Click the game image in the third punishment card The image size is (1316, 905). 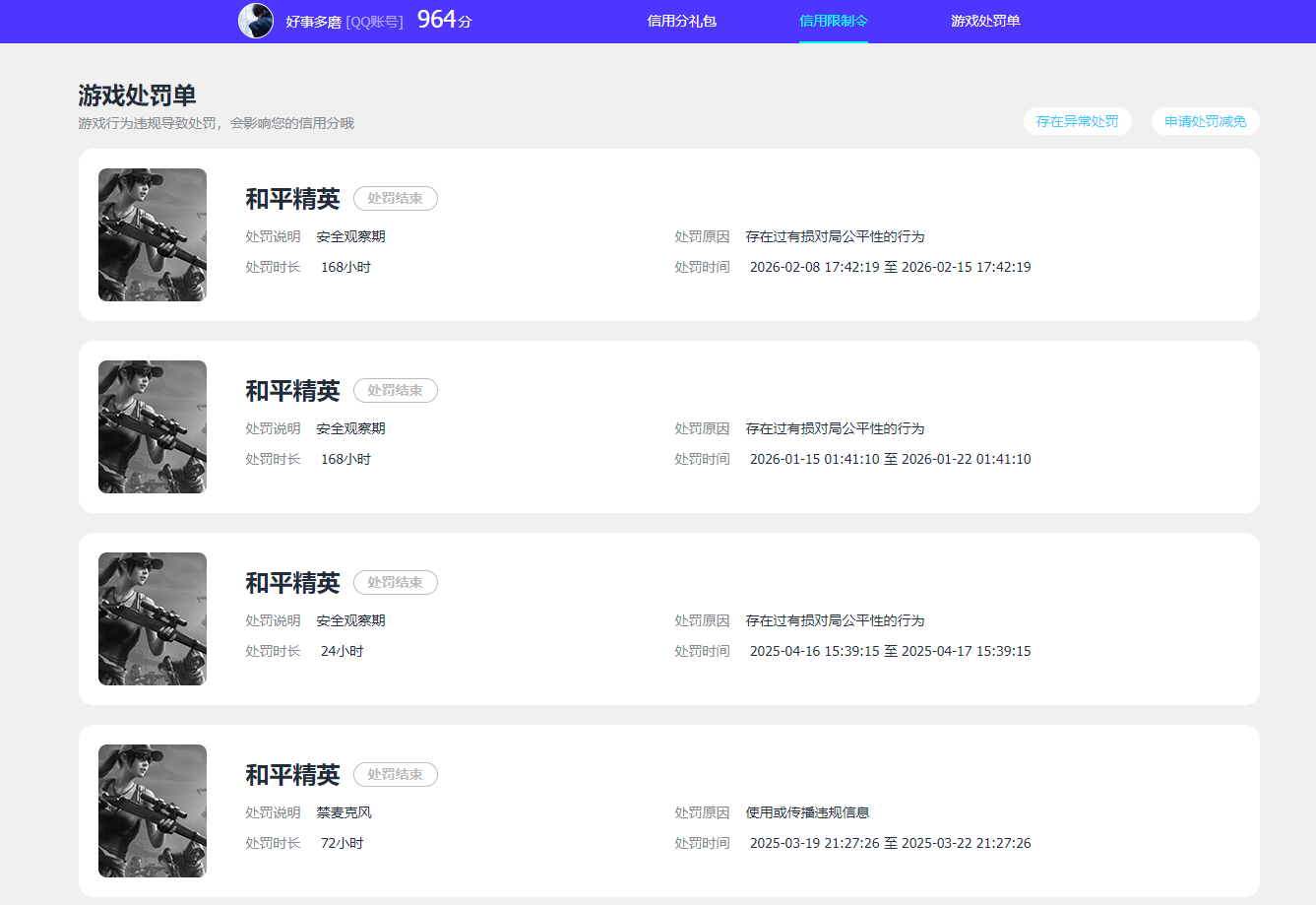coord(152,618)
